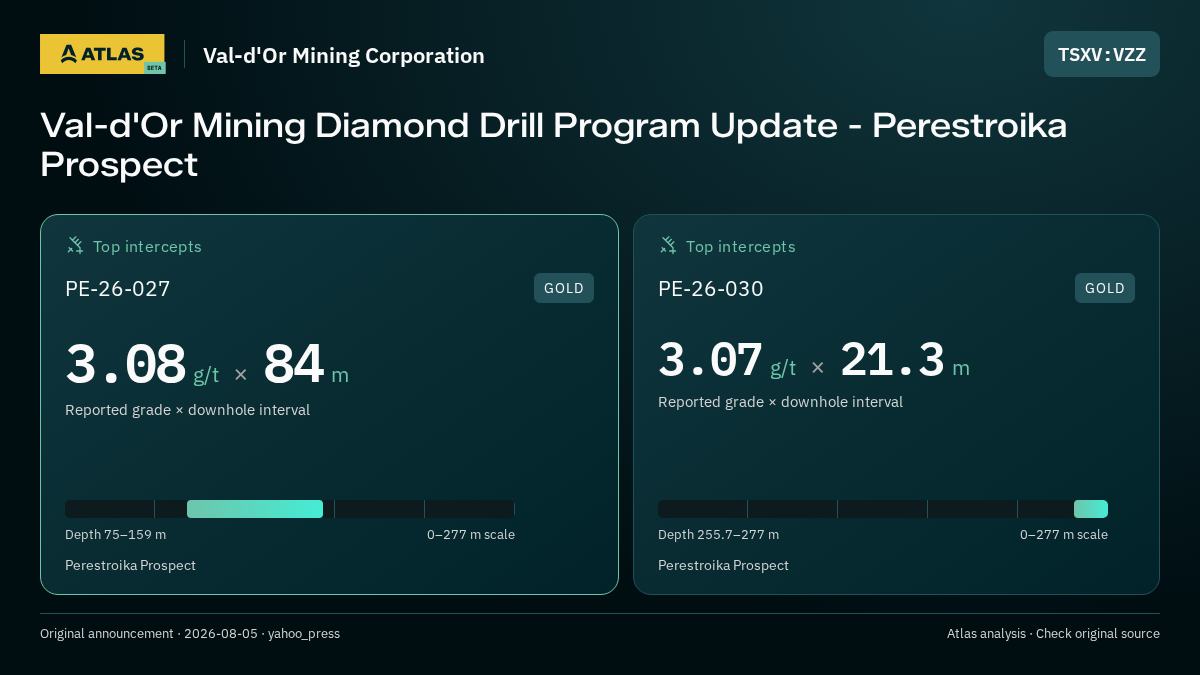The height and width of the screenshot is (675, 1200).
Task: Click drill icon in PE-26-030 card
Action: point(668,245)
